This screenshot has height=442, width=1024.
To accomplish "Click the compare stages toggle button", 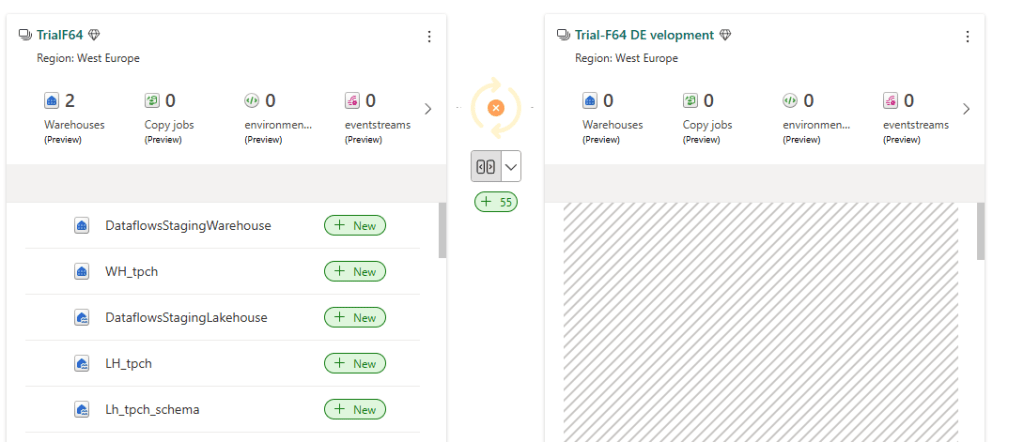I will (x=486, y=166).
